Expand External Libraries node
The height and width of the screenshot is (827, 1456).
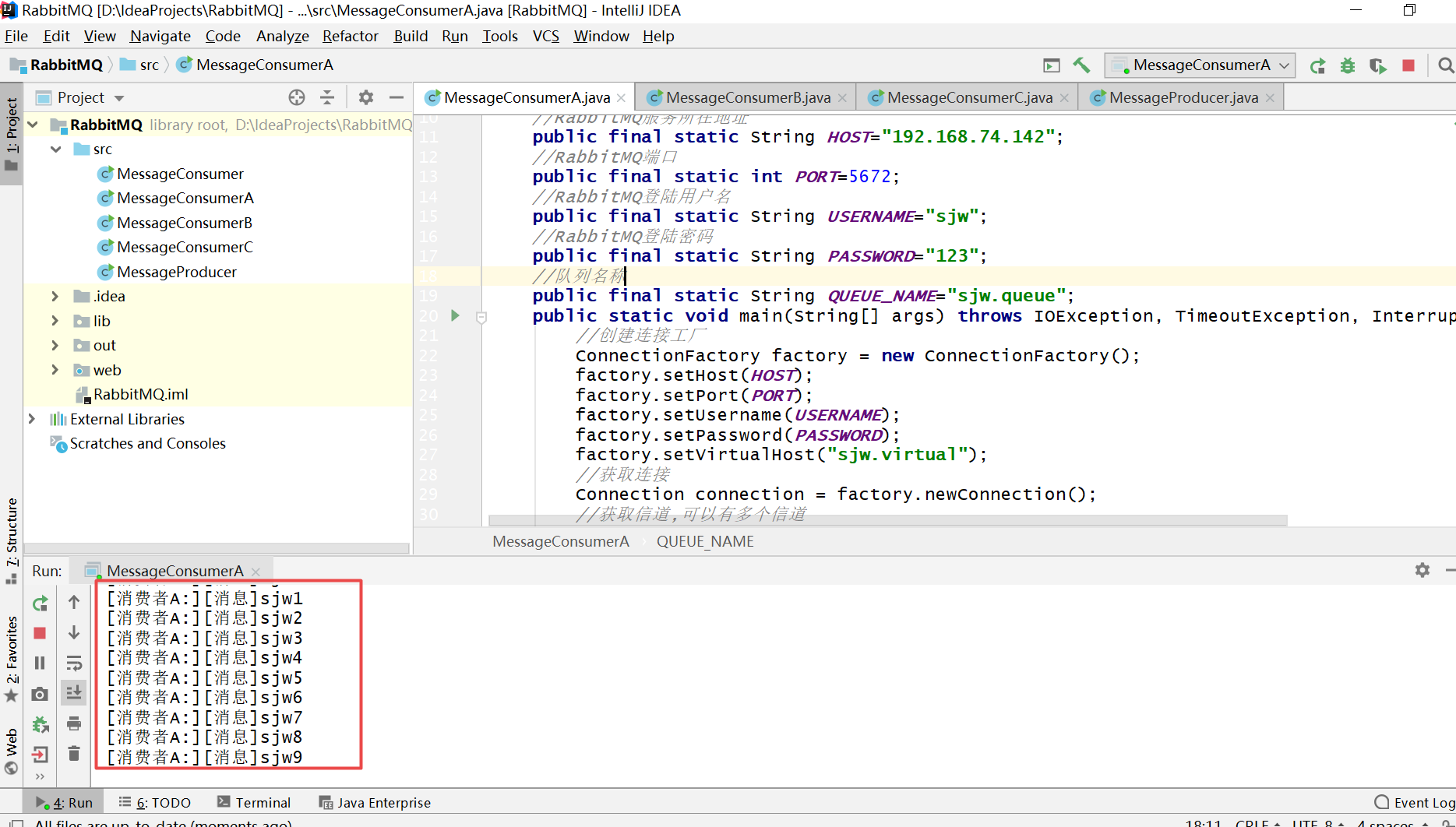pos(31,419)
